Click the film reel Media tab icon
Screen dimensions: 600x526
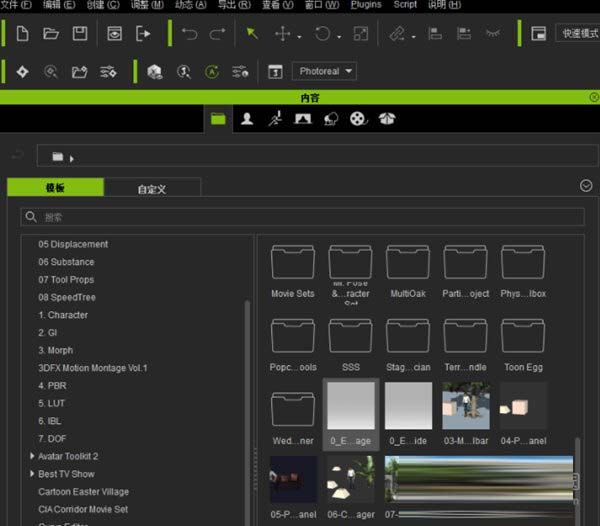pyautogui.click(x=358, y=119)
